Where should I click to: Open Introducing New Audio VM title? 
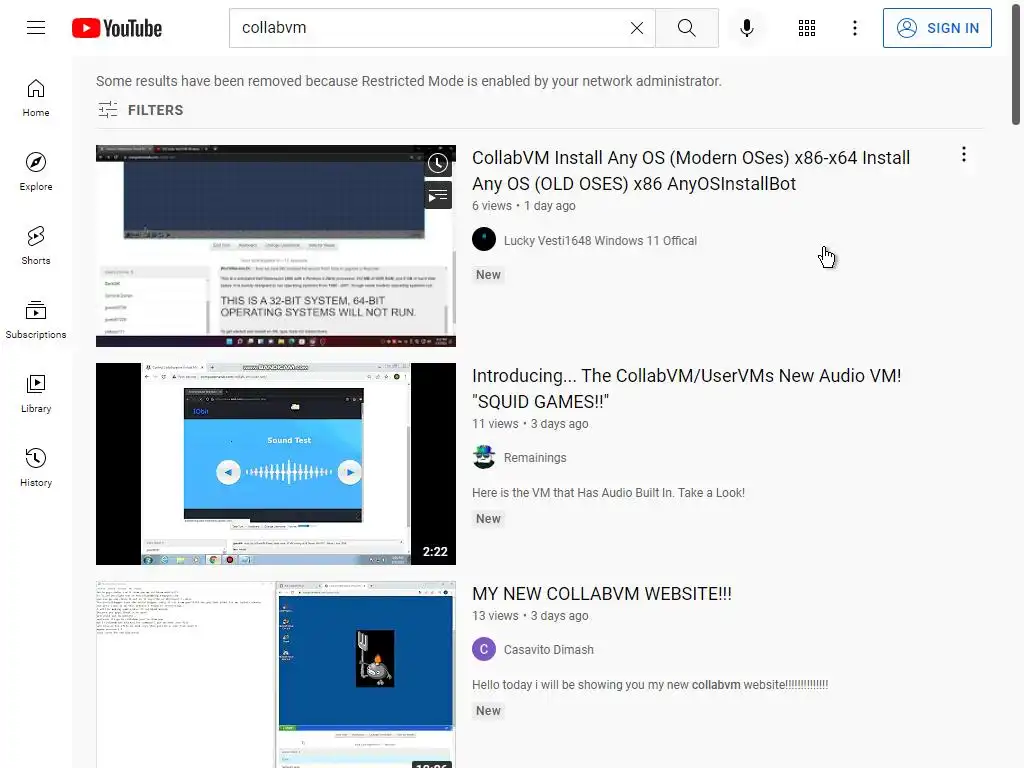tap(686, 389)
